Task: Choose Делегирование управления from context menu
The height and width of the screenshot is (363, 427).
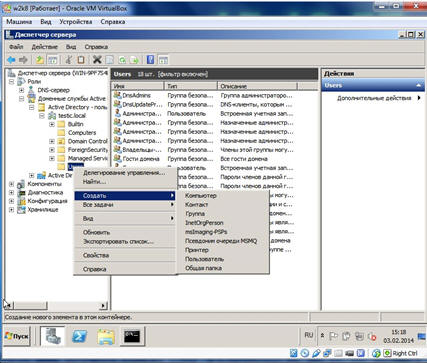Action: pyautogui.click(x=125, y=173)
